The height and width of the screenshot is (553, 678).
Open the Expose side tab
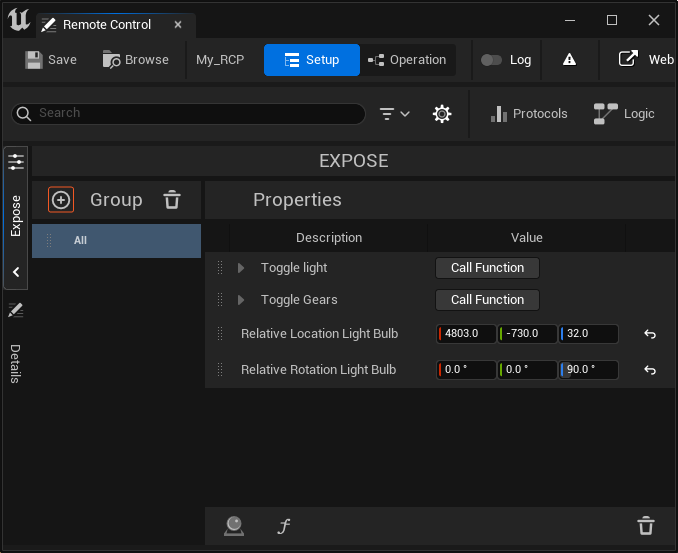(16, 215)
